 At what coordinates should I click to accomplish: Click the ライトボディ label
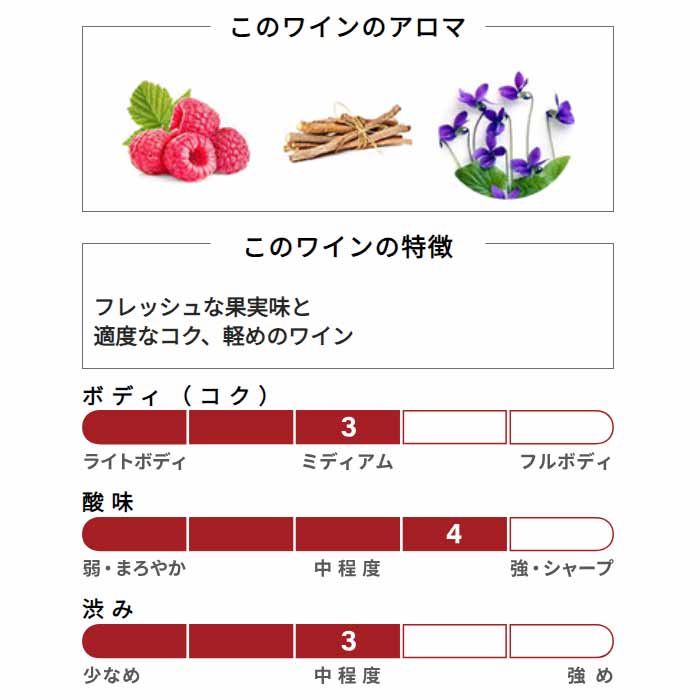click(x=134, y=462)
